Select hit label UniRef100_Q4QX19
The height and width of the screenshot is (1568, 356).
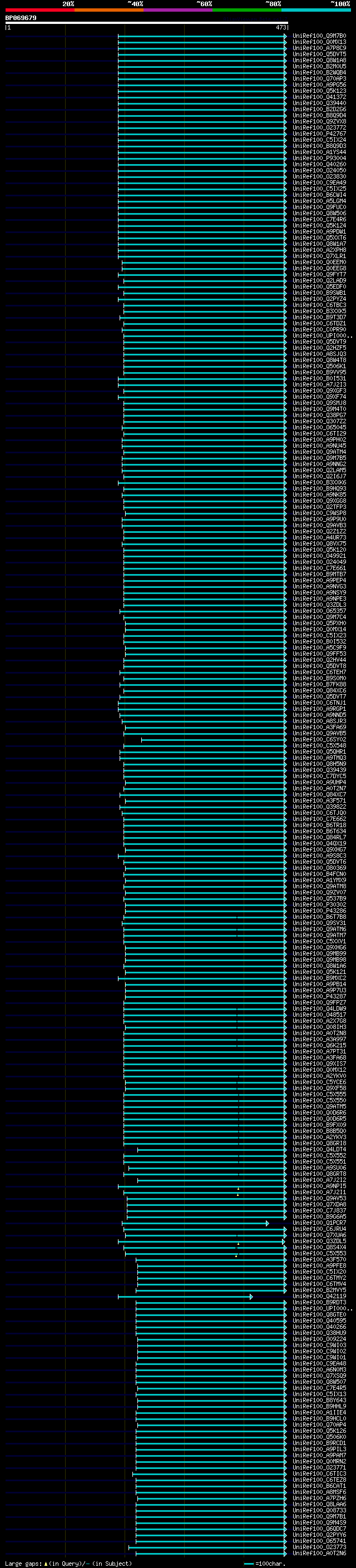tap(319, 843)
